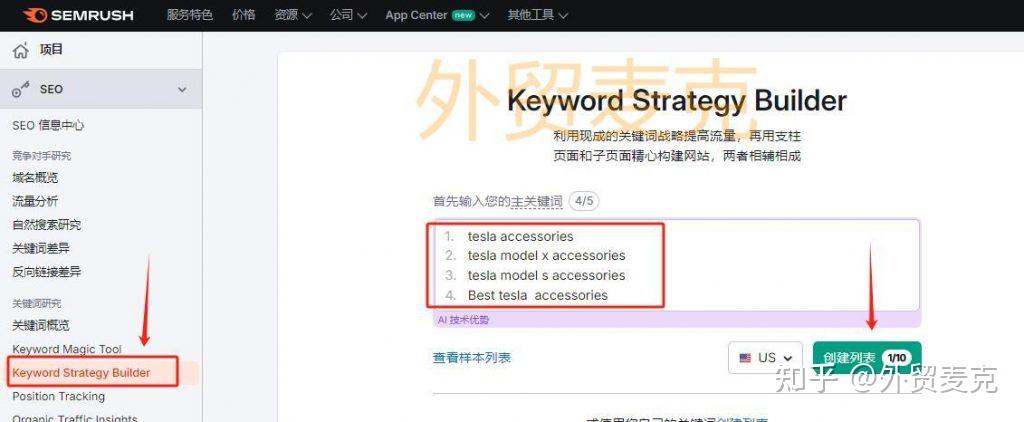Open the 价格 top menu item
Viewport: 1024px width, 422px height.
pos(244,15)
